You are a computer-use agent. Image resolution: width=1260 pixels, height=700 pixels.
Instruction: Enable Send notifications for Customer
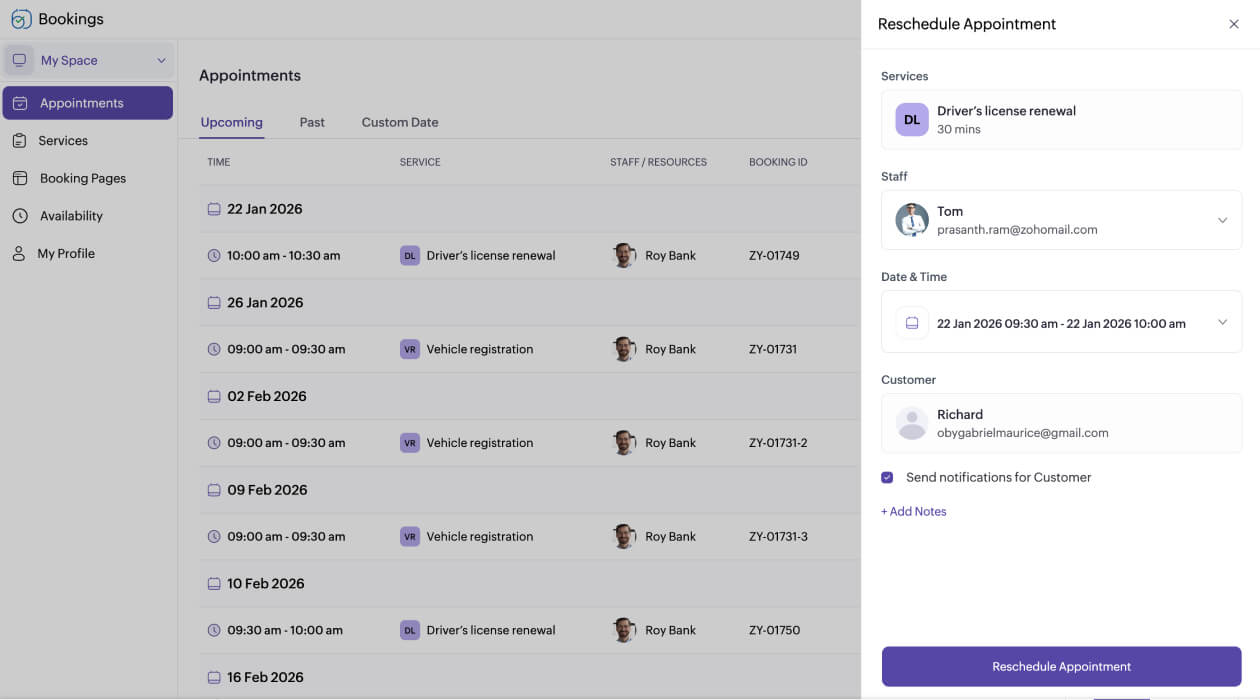click(886, 477)
